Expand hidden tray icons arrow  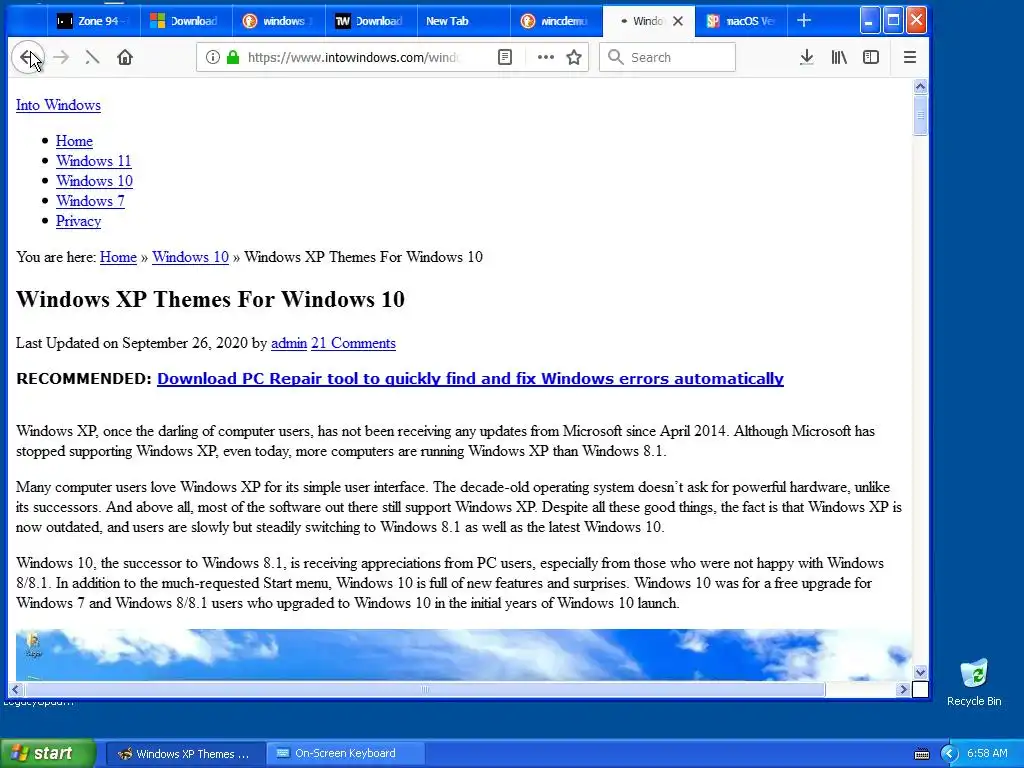(949, 754)
